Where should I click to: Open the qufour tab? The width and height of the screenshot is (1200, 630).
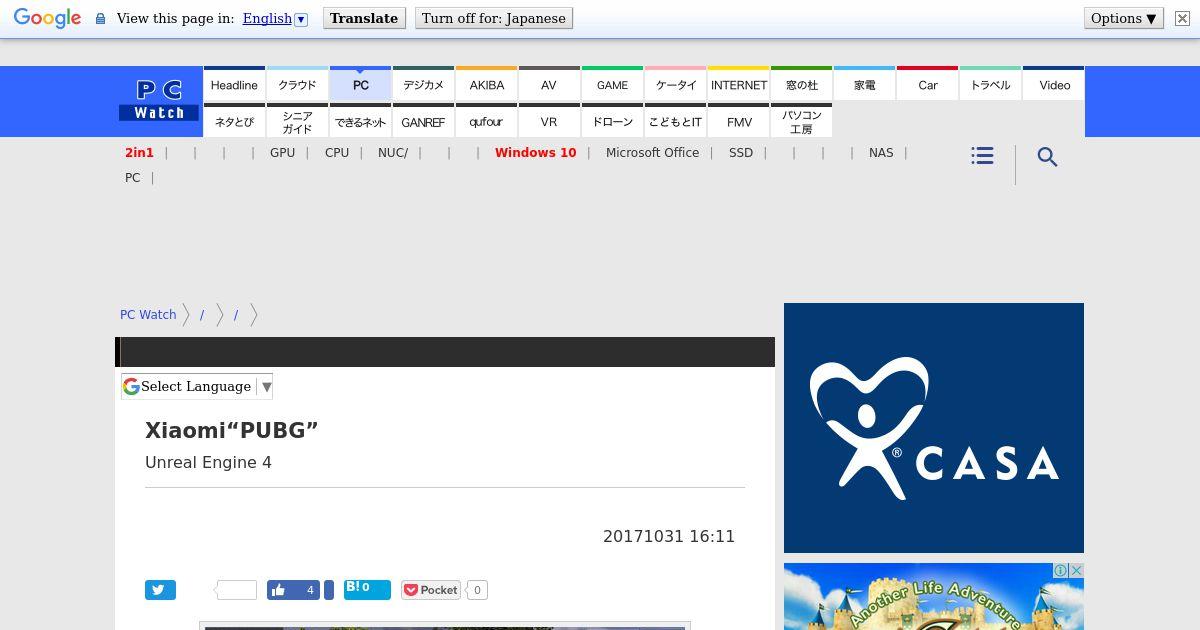486,121
